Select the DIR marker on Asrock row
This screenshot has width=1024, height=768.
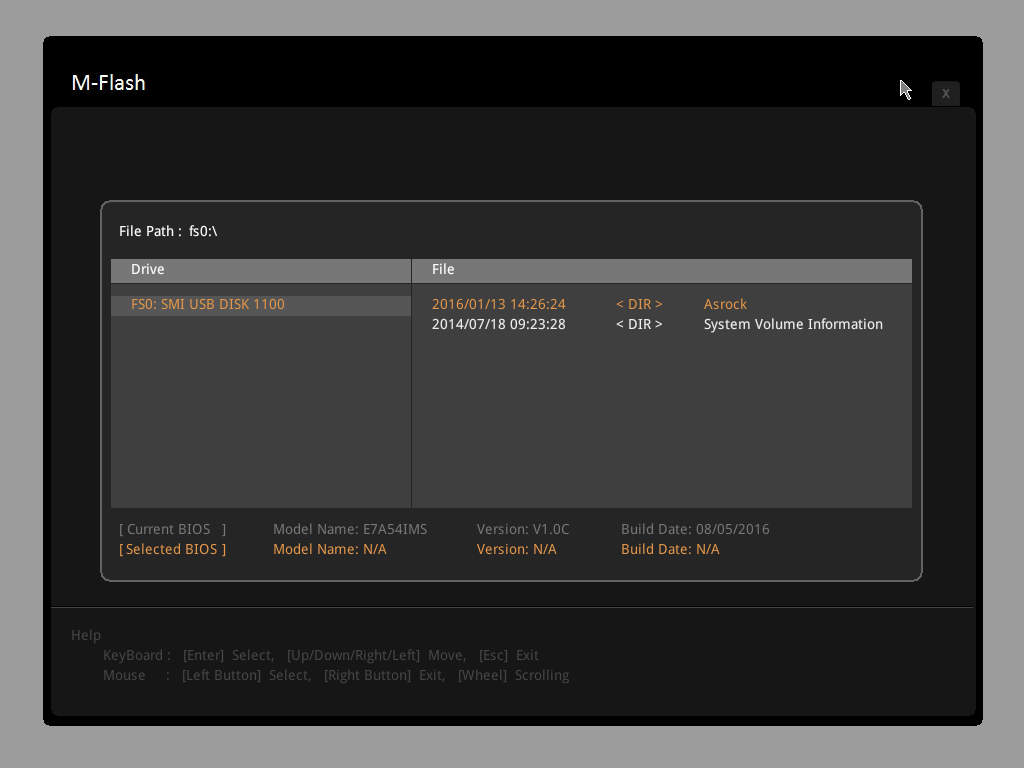pyautogui.click(x=639, y=304)
